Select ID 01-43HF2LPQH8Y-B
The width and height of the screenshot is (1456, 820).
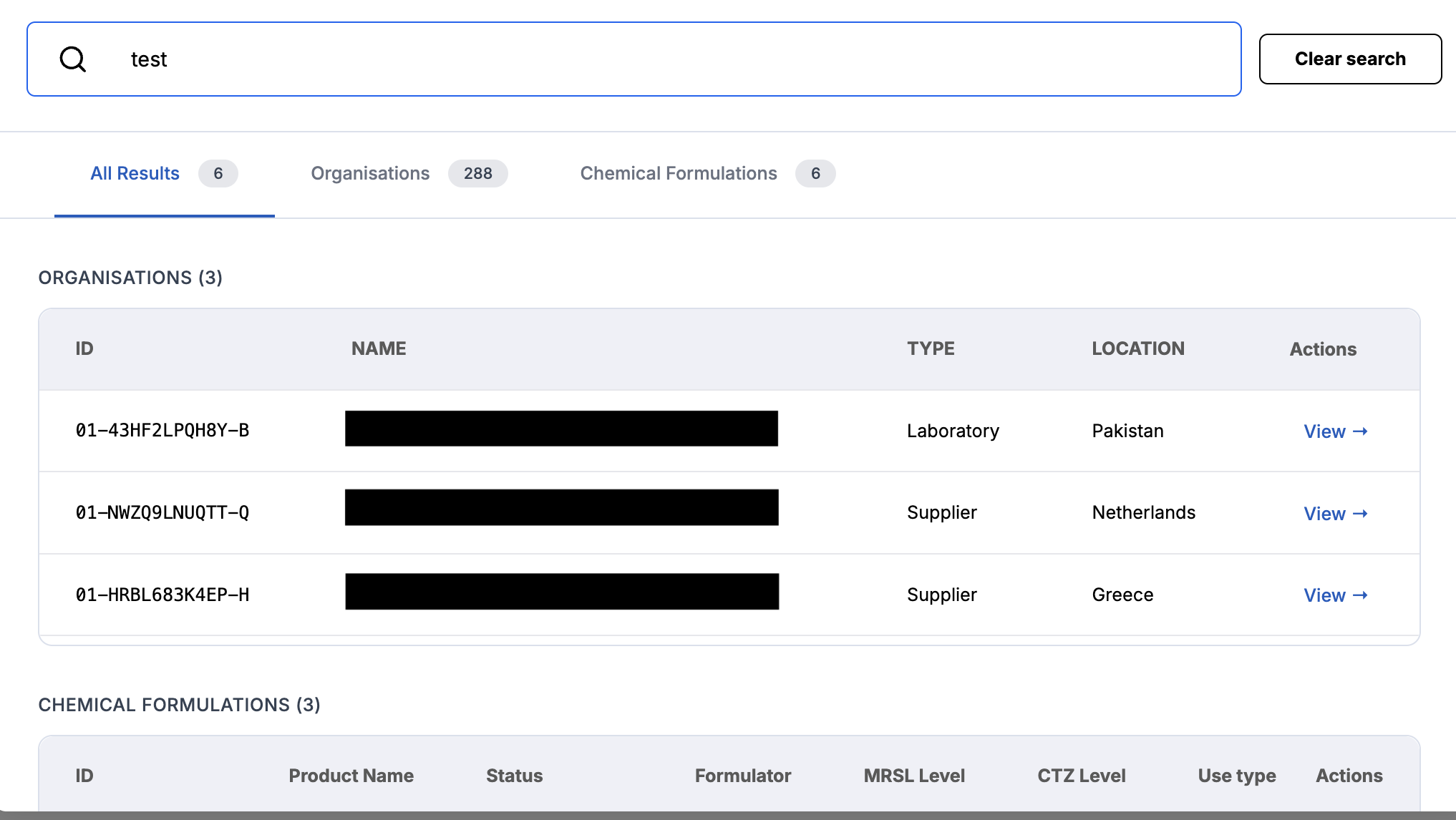tap(162, 430)
